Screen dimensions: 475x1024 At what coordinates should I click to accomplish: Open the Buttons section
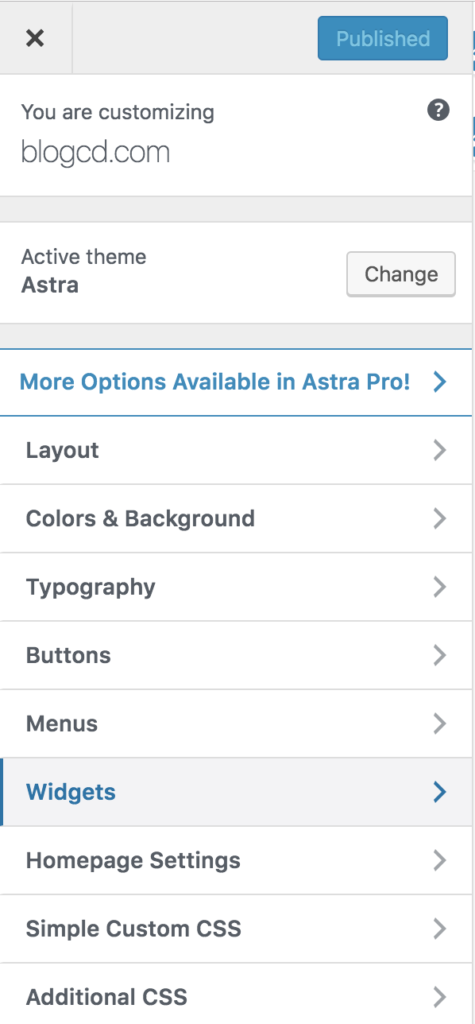click(x=235, y=656)
